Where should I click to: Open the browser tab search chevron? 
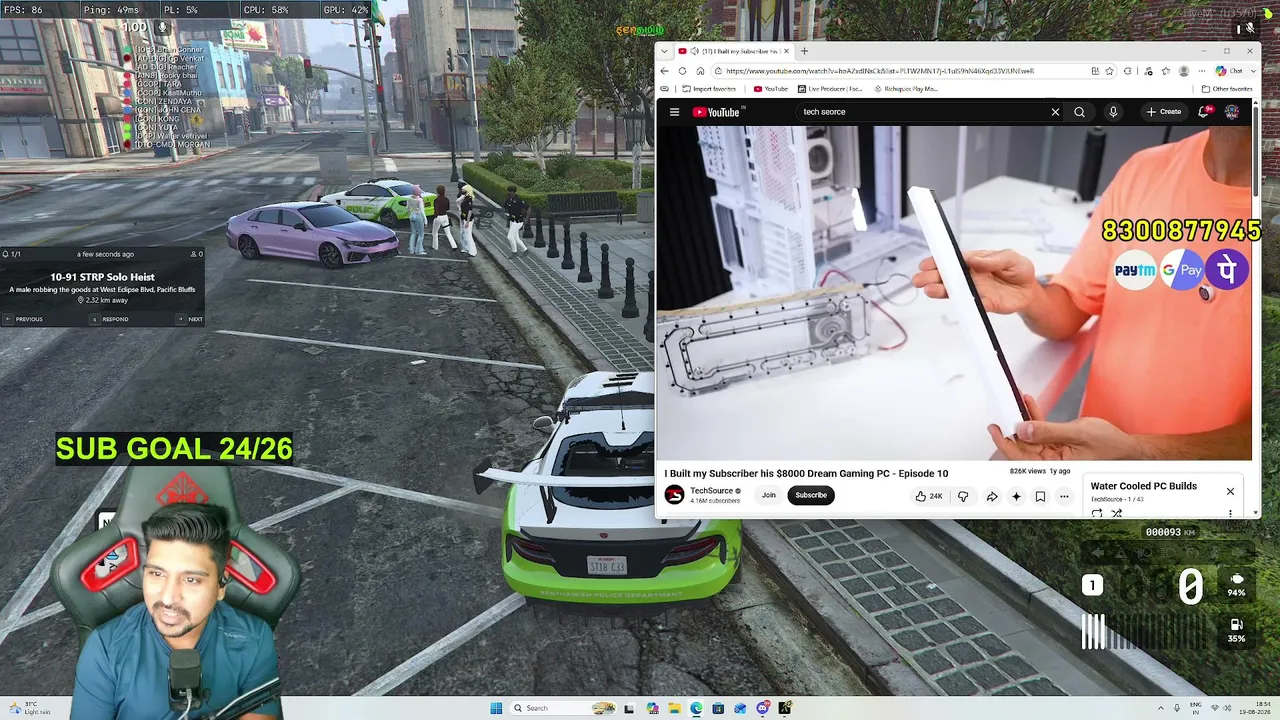tap(665, 51)
